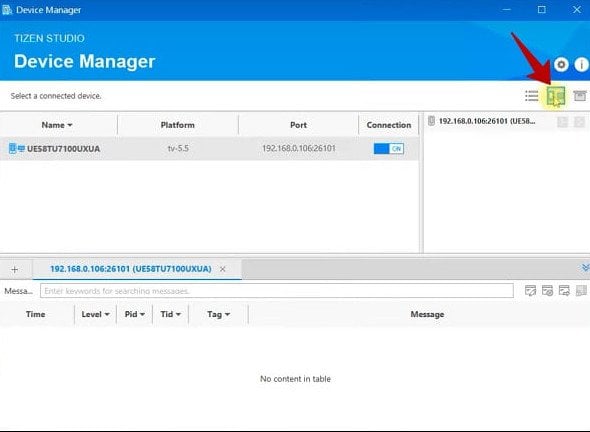Viewport: 590px width, 432px height.
Task: Click the export log icon
Action: pos(564,291)
